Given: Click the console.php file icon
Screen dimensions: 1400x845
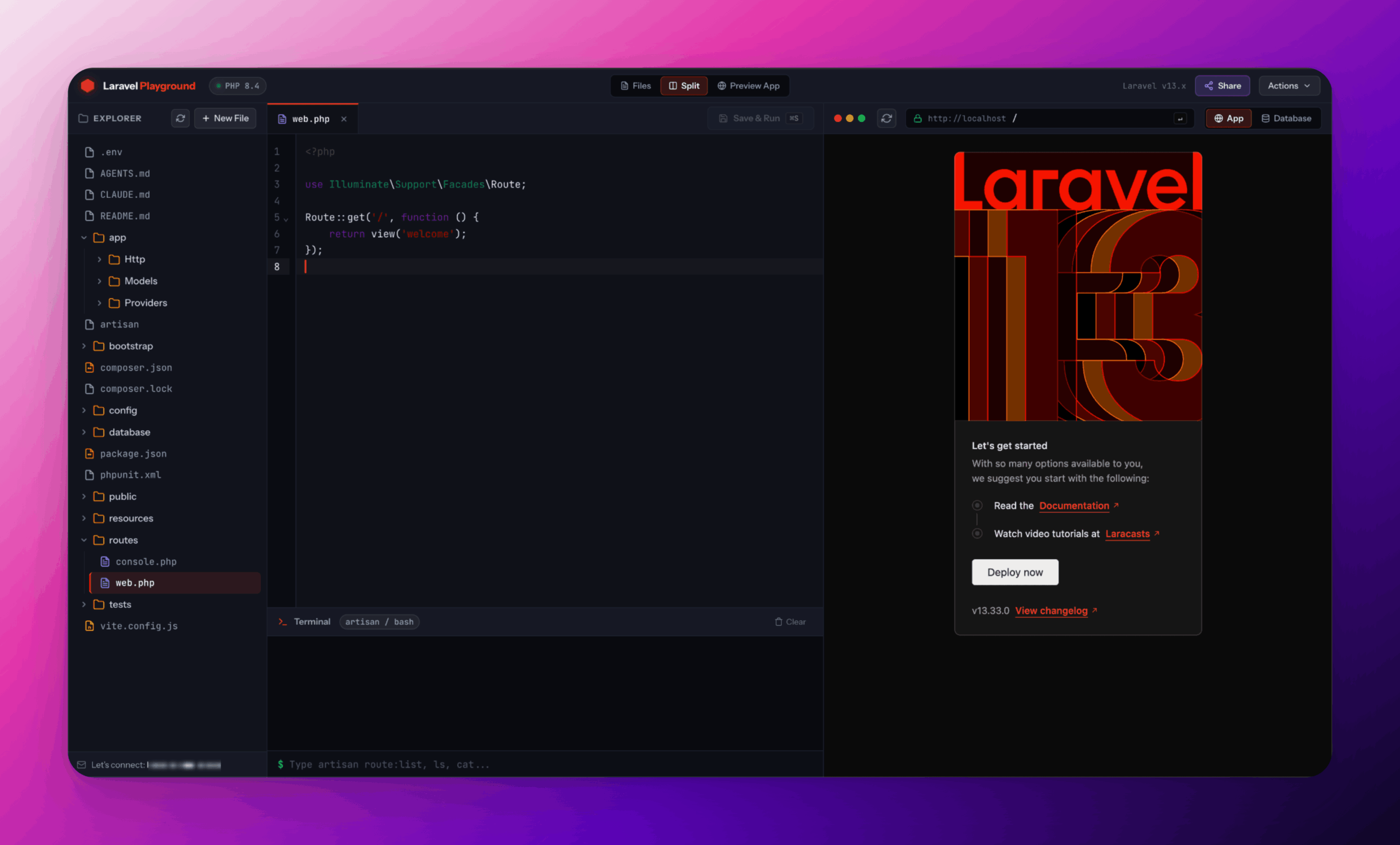Looking at the screenshot, I should (x=105, y=561).
